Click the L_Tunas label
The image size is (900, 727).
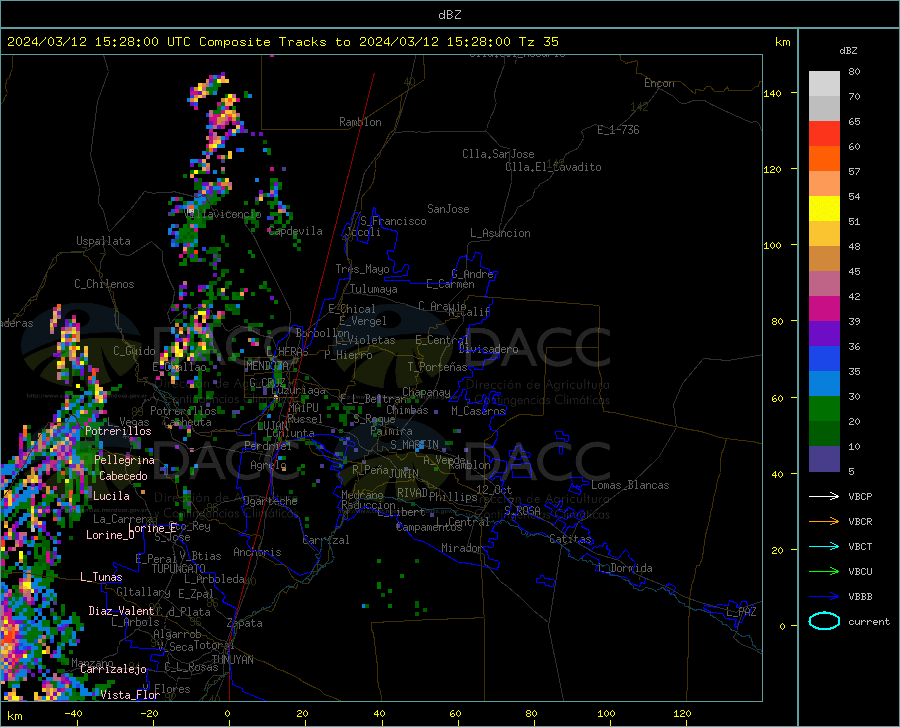point(101,577)
